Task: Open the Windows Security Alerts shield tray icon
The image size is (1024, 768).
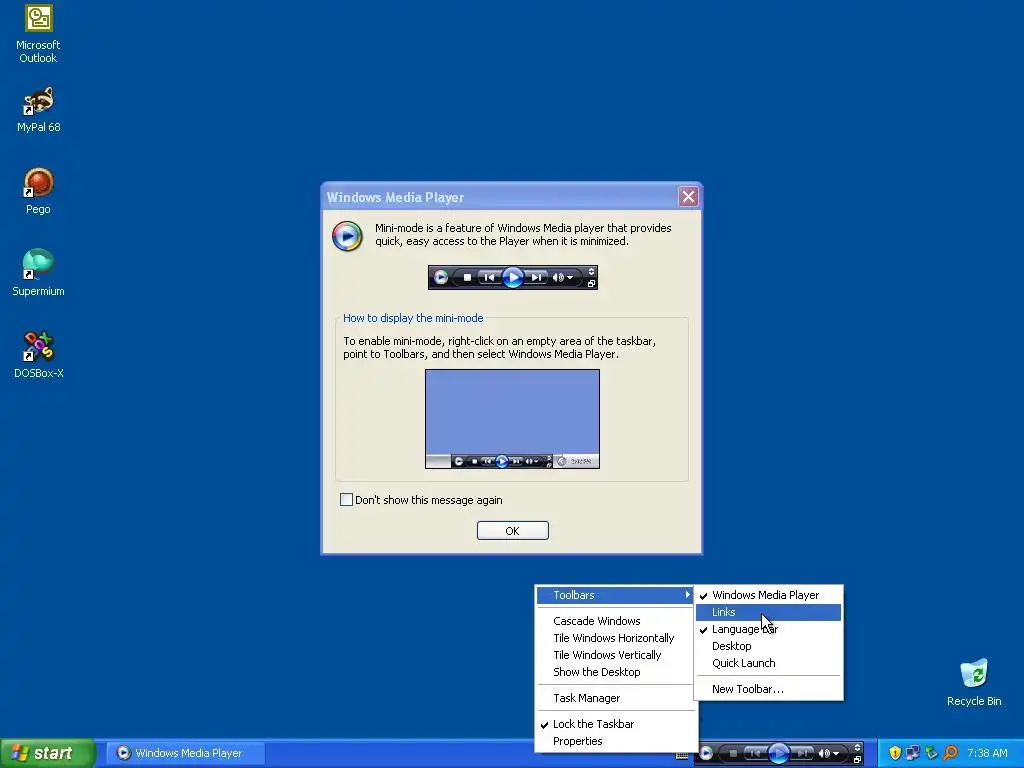Action: coord(895,753)
